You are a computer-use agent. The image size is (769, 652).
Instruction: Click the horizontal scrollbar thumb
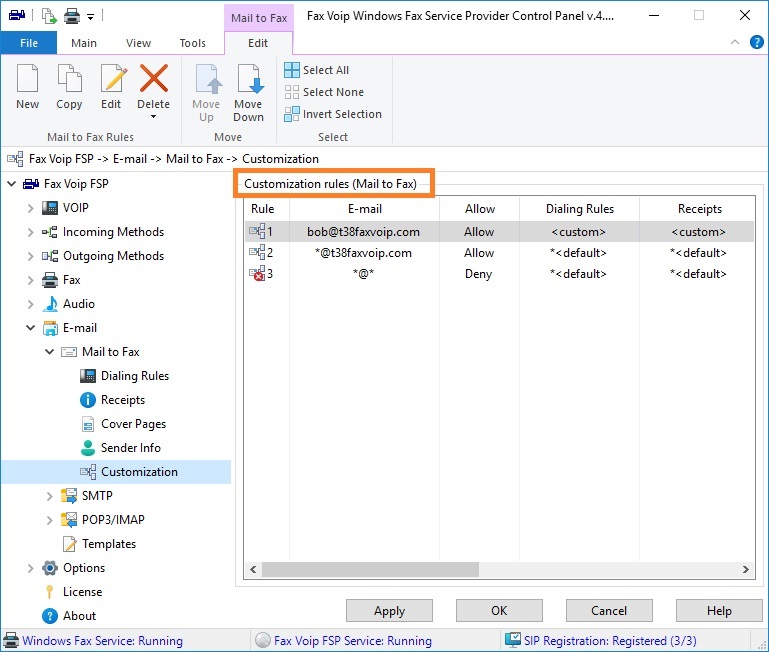(370, 570)
